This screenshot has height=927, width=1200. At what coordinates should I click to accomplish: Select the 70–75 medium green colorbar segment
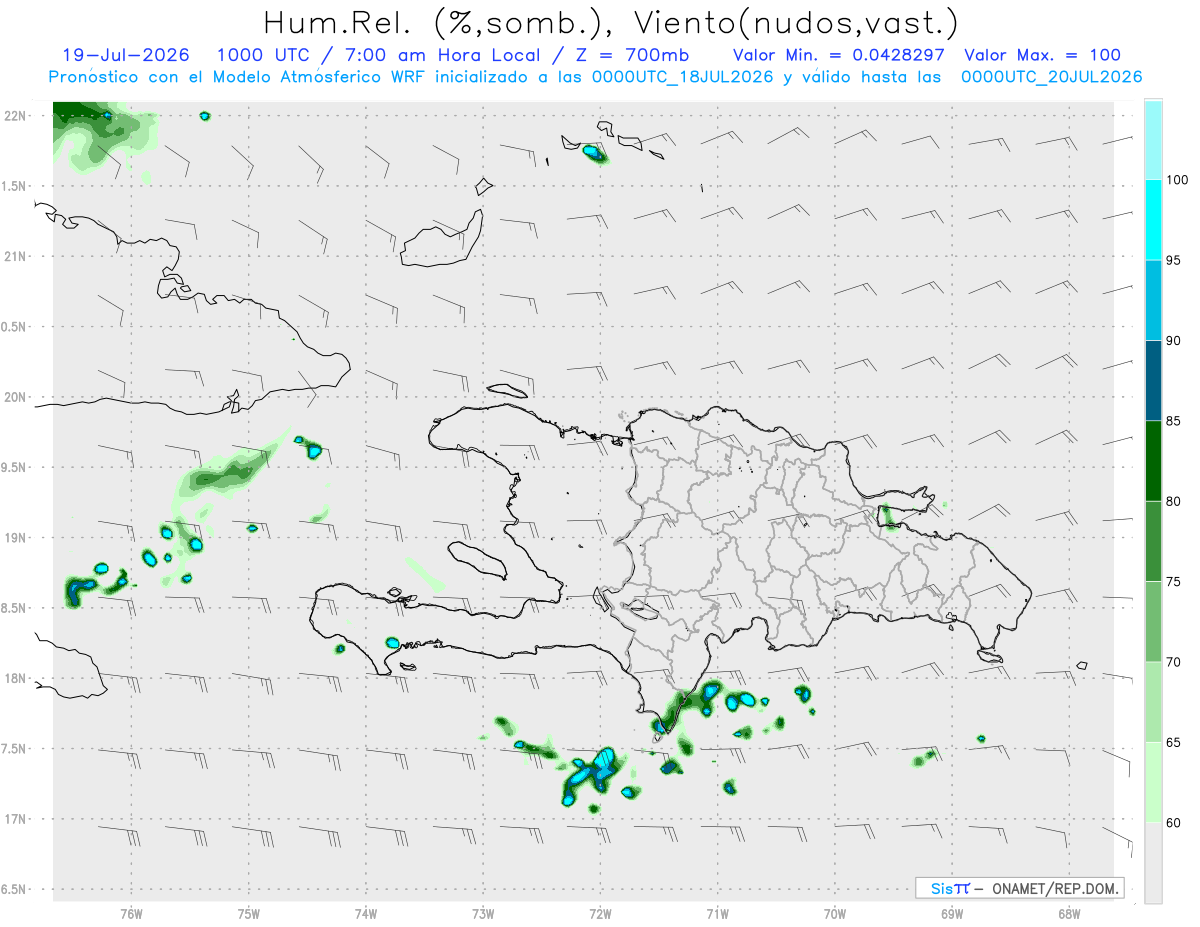click(x=1152, y=621)
